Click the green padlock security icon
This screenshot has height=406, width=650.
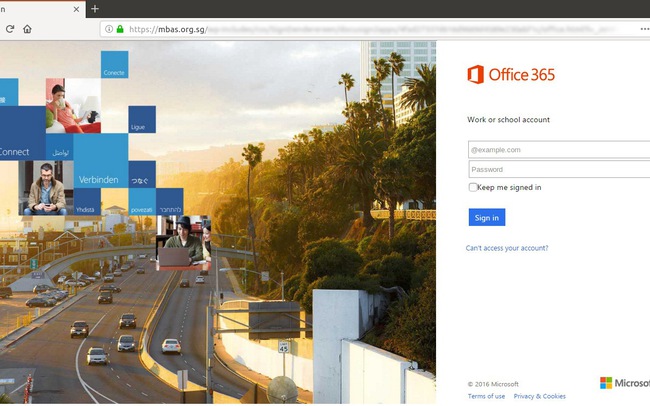(x=120, y=29)
